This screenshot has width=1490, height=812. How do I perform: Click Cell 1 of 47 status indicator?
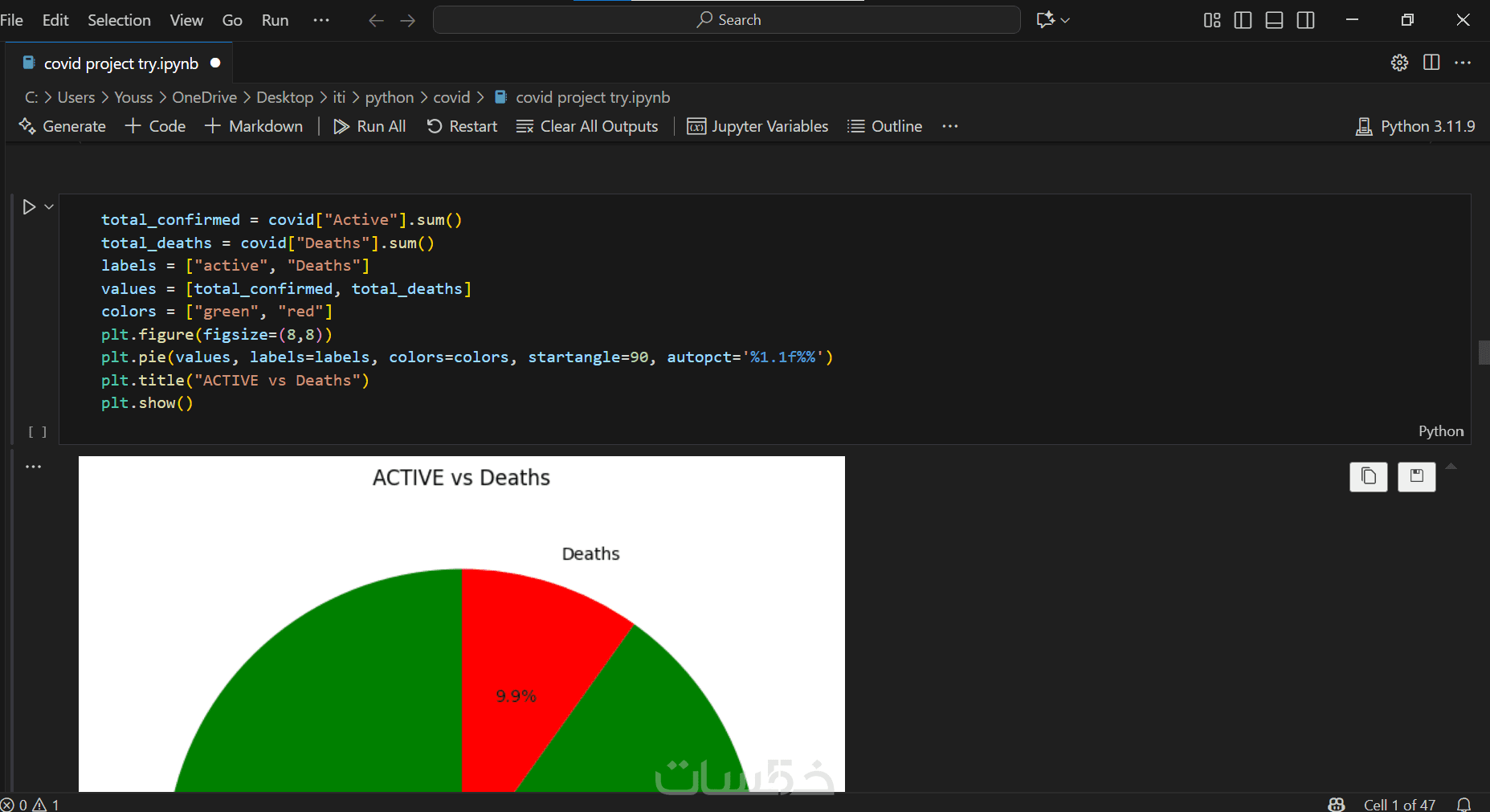[x=1399, y=804]
